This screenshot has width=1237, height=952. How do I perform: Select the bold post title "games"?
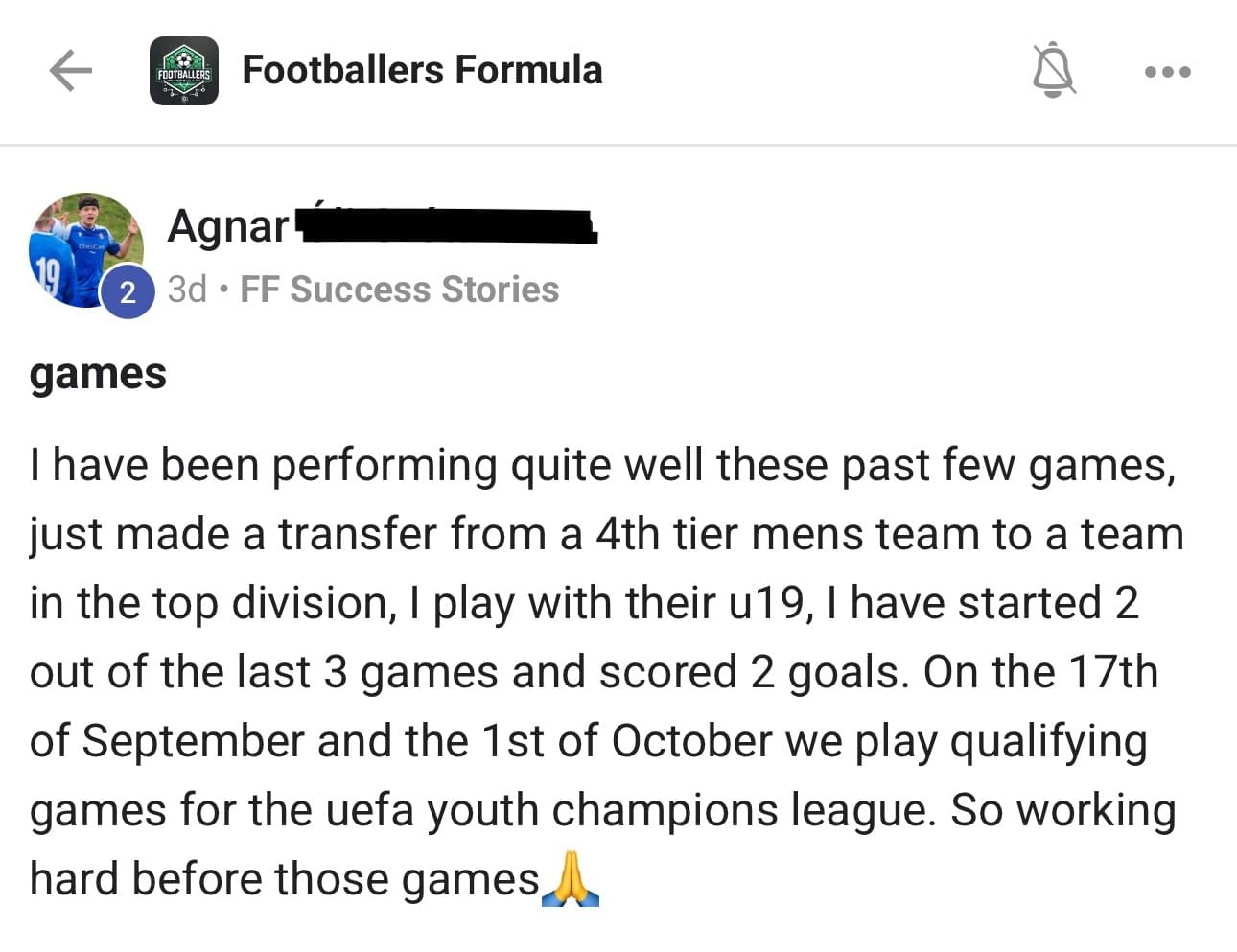pyautogui.click(x=98, y=374)
